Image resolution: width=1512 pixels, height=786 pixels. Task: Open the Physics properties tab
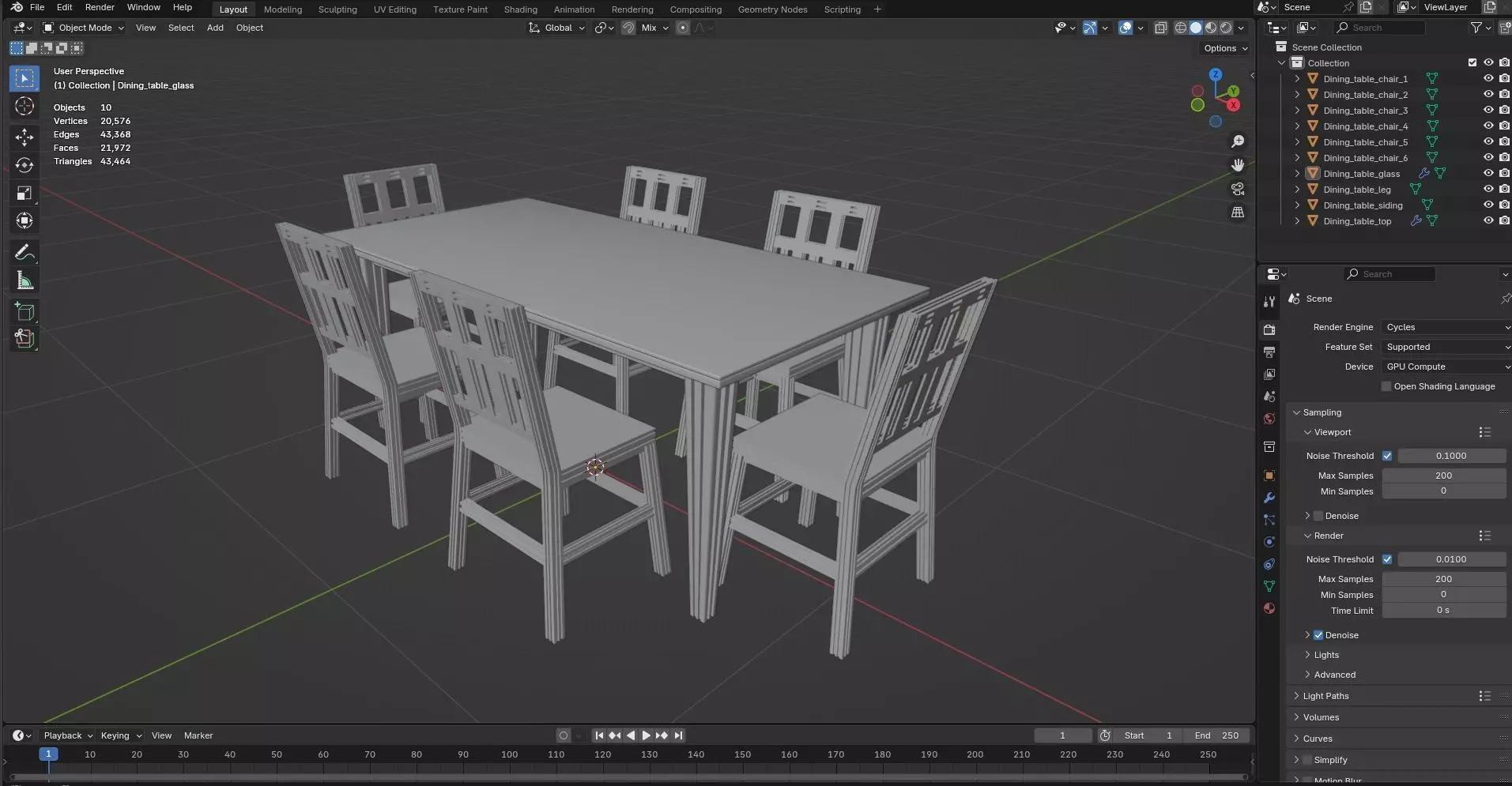tap(1269, 542)
